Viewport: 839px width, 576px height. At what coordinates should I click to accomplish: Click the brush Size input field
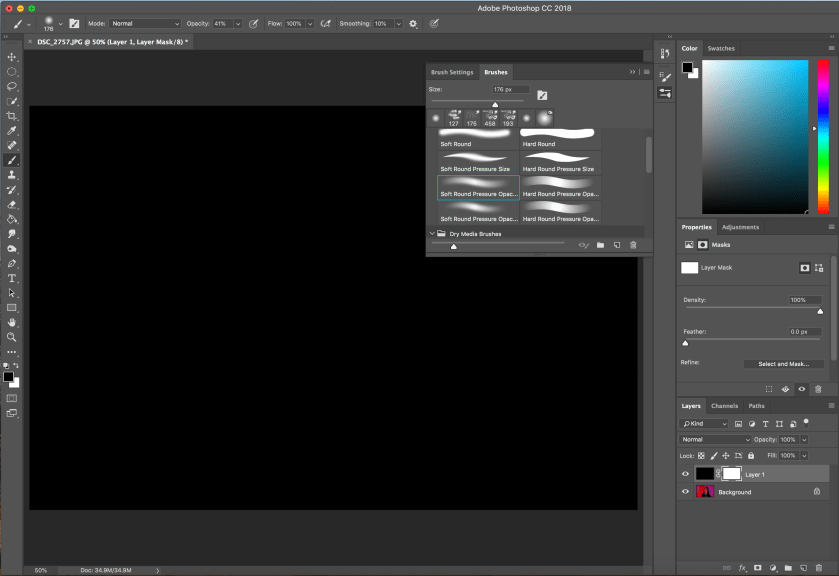pyautogui.click(x=510, y=90)
